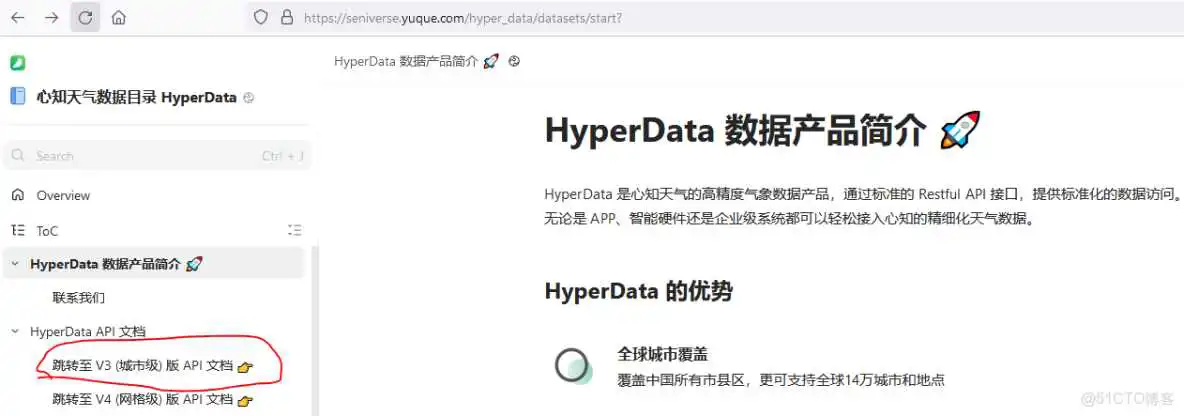Open the shield tracking protection icon
This screenshot has width=1184, height=416.
pyautogui.click(x=261, y=18)
